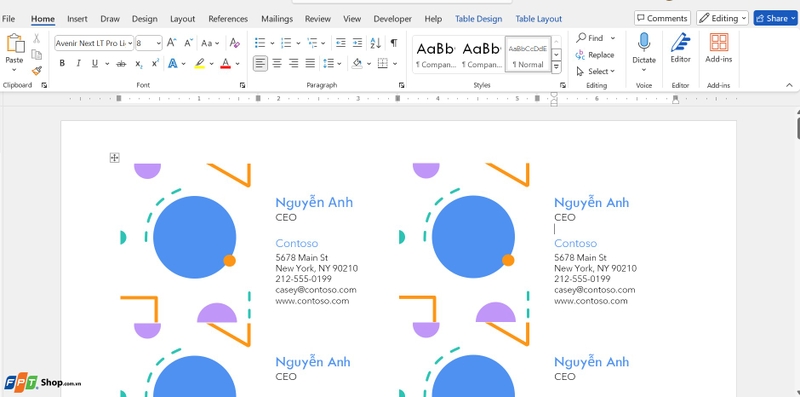Open the Paragraph dialog launcher
Viewport: 800px width, 397px height.
(402, 85)
